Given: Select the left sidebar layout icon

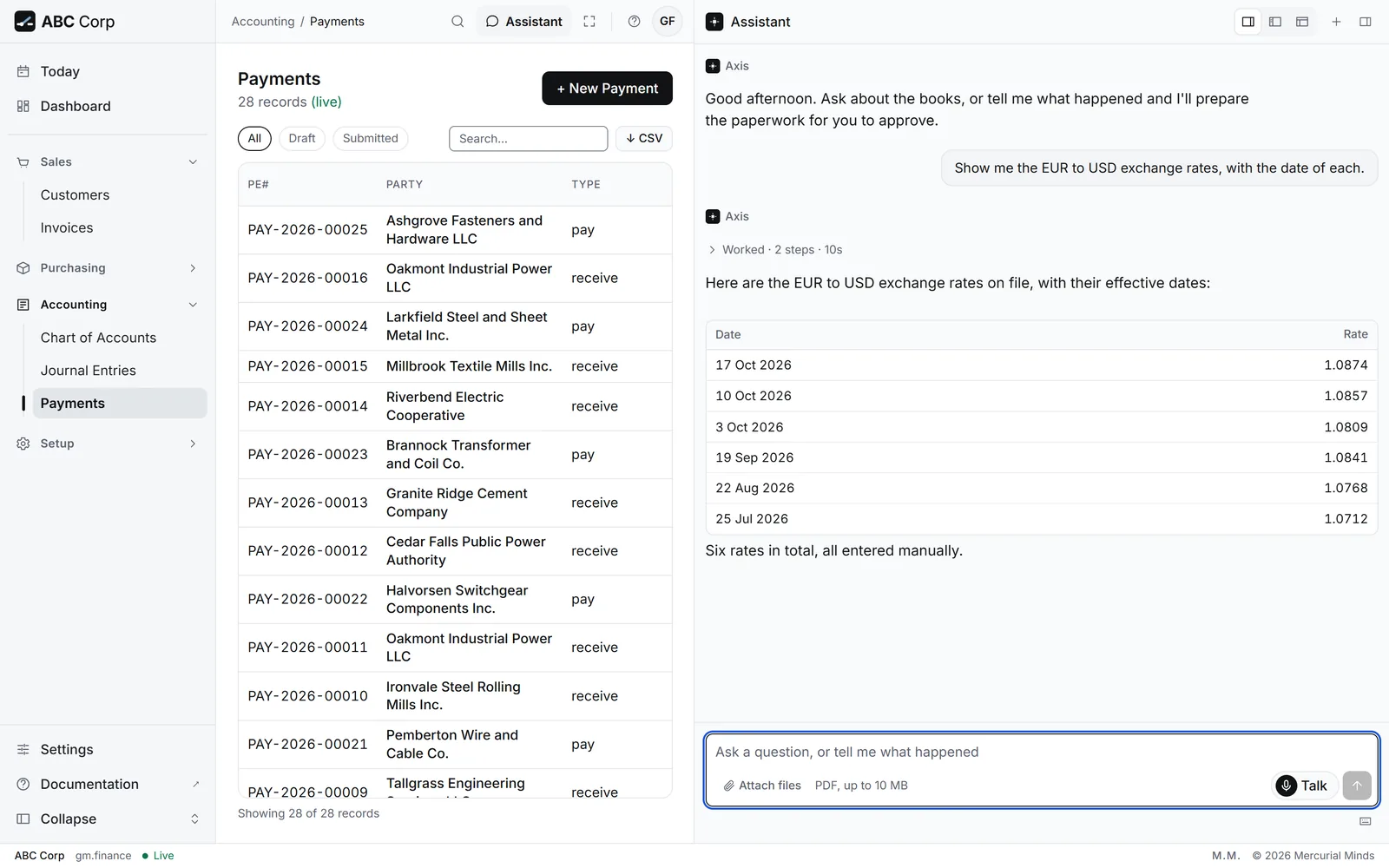Looking at the screenshot, I should point(1275,22).
